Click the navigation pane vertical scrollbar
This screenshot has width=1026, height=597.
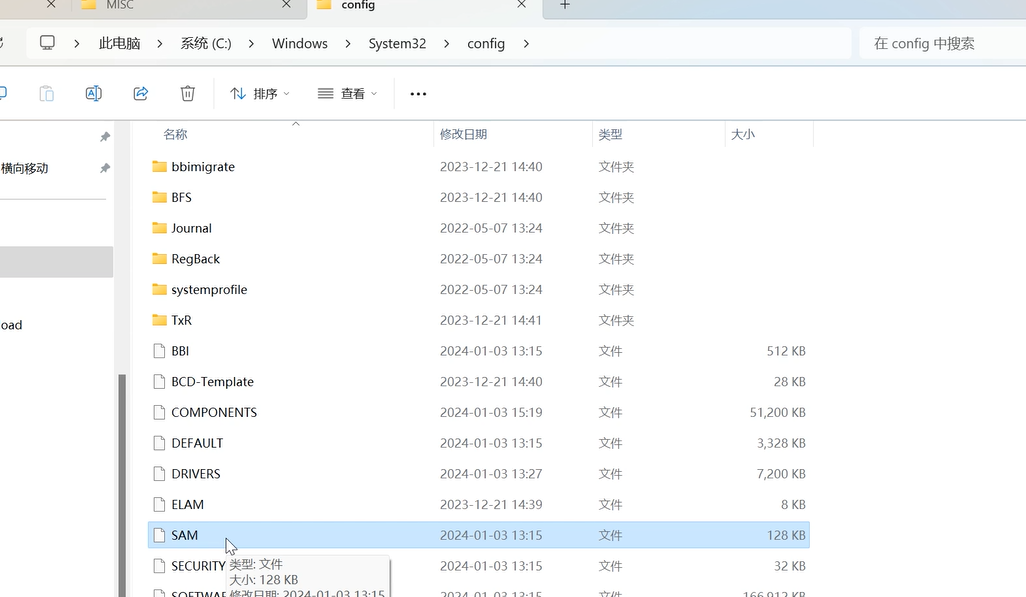123,480
